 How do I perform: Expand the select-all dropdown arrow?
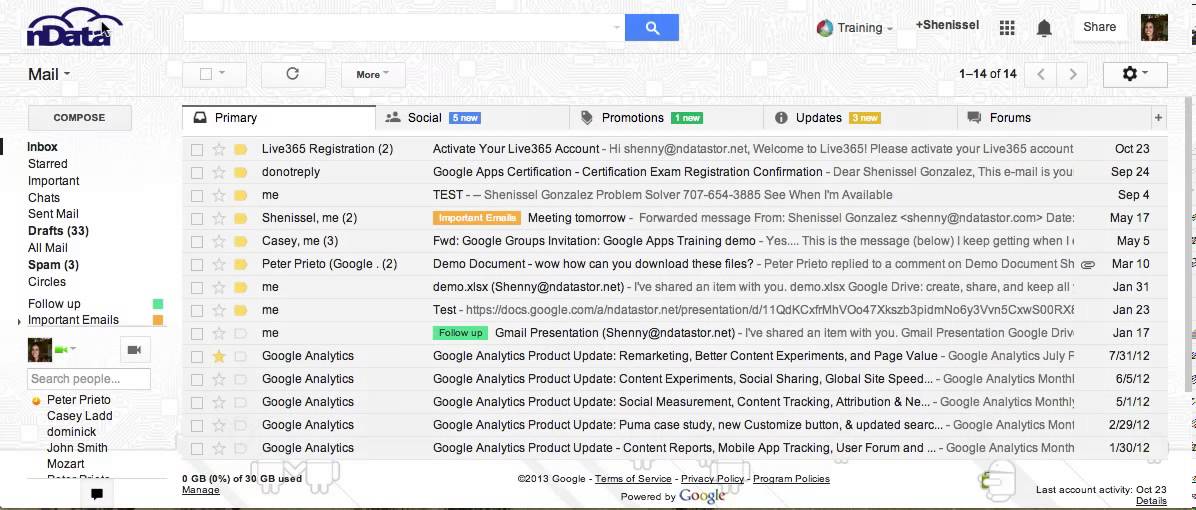(x=222, y=73)
